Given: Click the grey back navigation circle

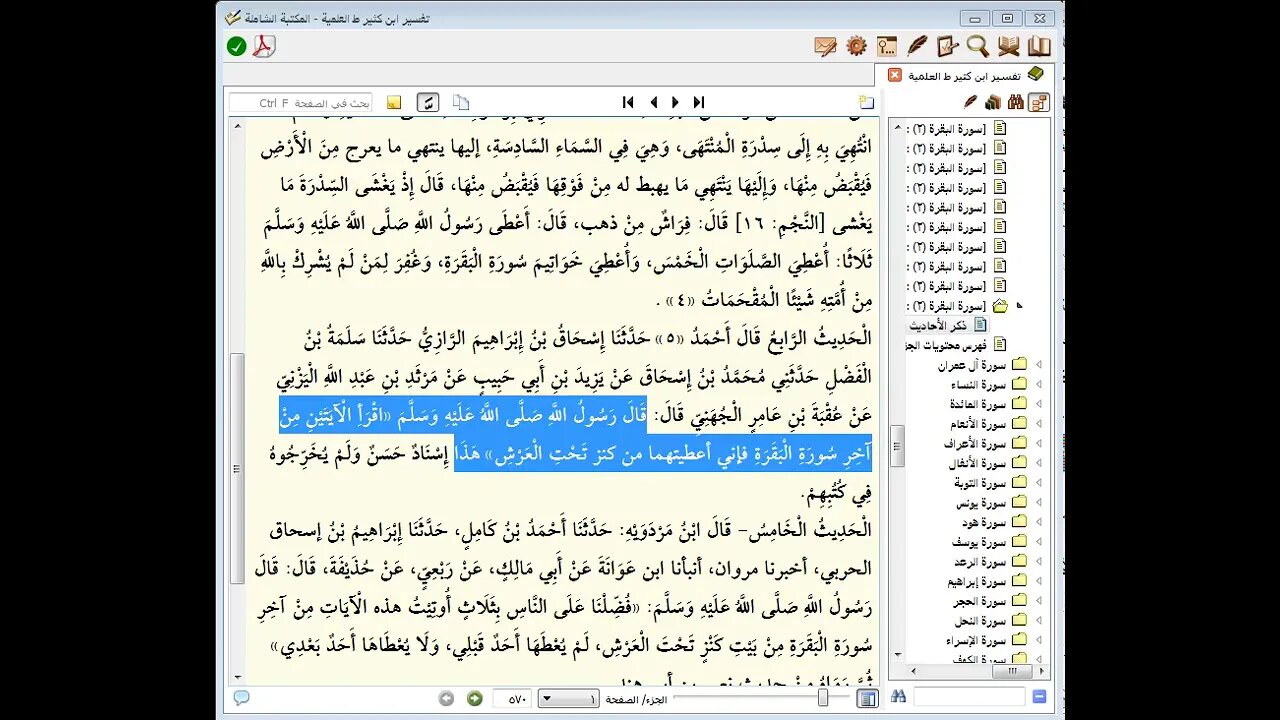Looking at the screenshot, I should pyautogui.click(x=447, y=699).
